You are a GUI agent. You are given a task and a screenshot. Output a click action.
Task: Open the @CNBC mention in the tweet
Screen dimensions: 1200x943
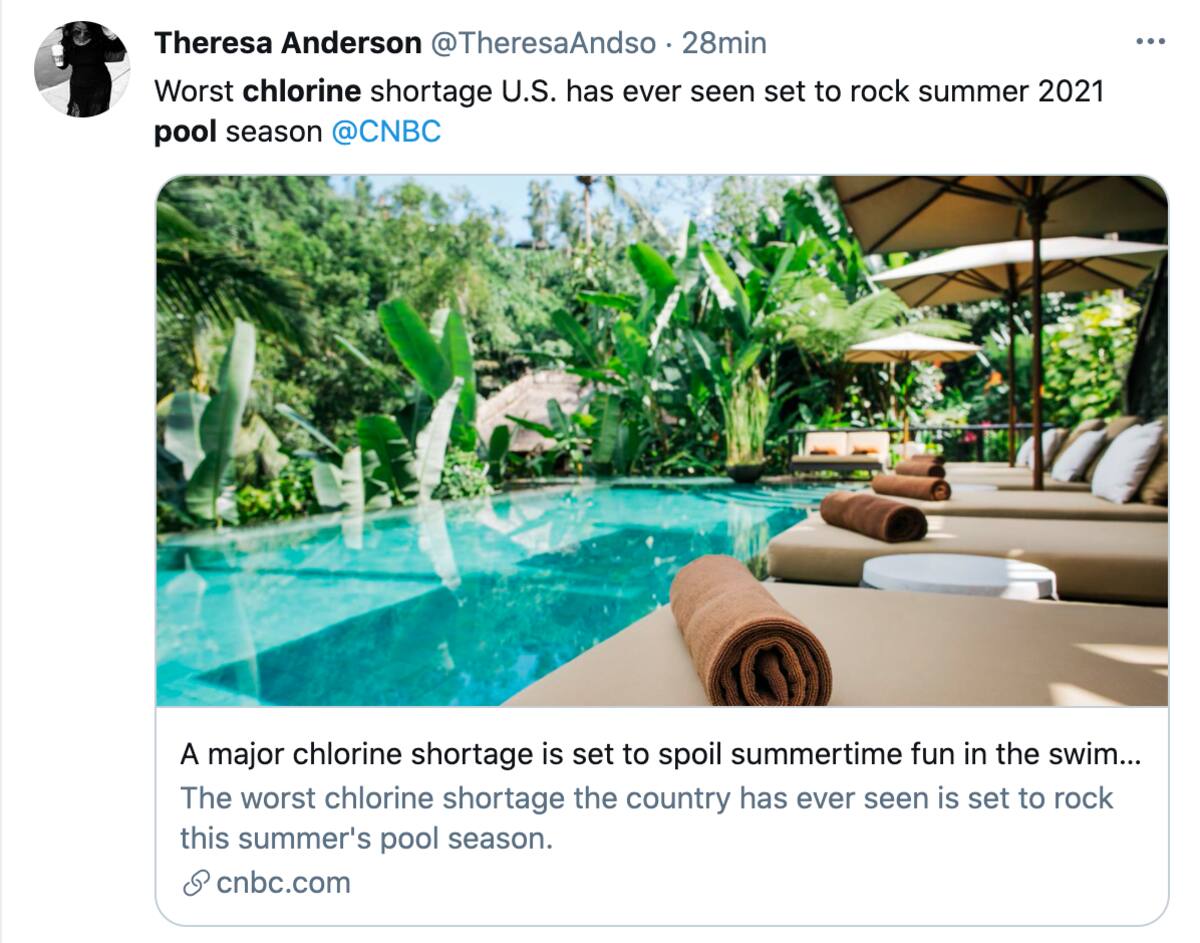pos(385,132)
